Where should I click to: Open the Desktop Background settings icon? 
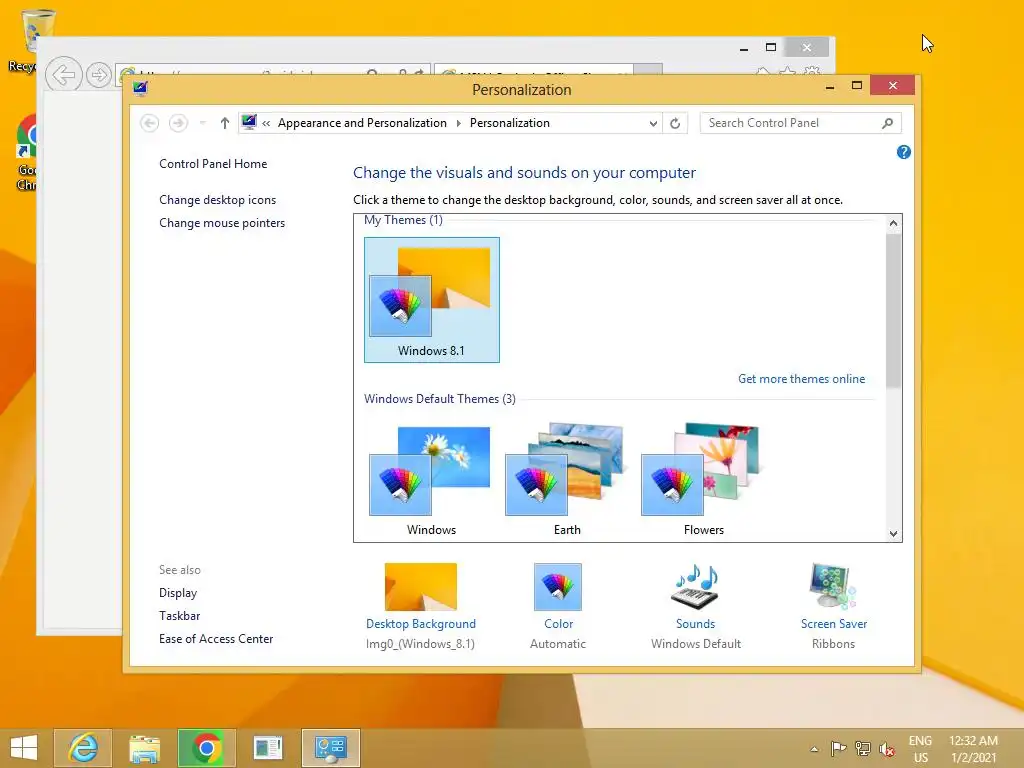421,586
